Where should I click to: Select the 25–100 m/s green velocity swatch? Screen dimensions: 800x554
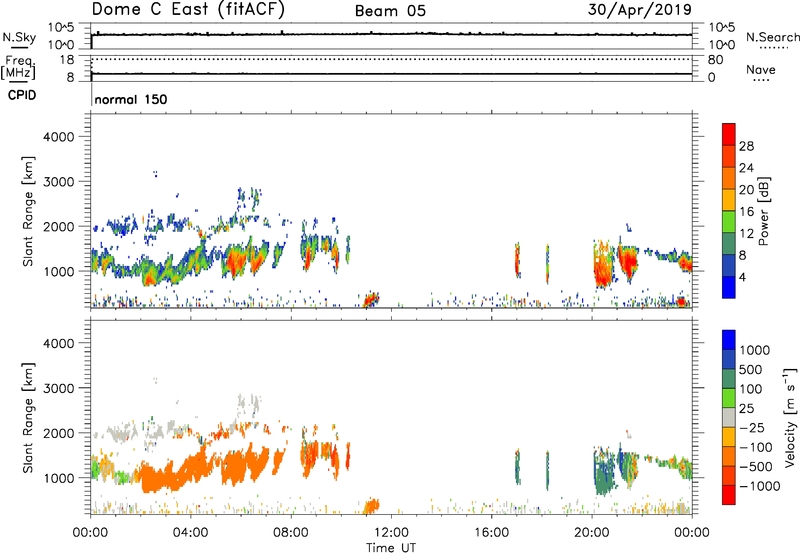(x=729, y=398)
